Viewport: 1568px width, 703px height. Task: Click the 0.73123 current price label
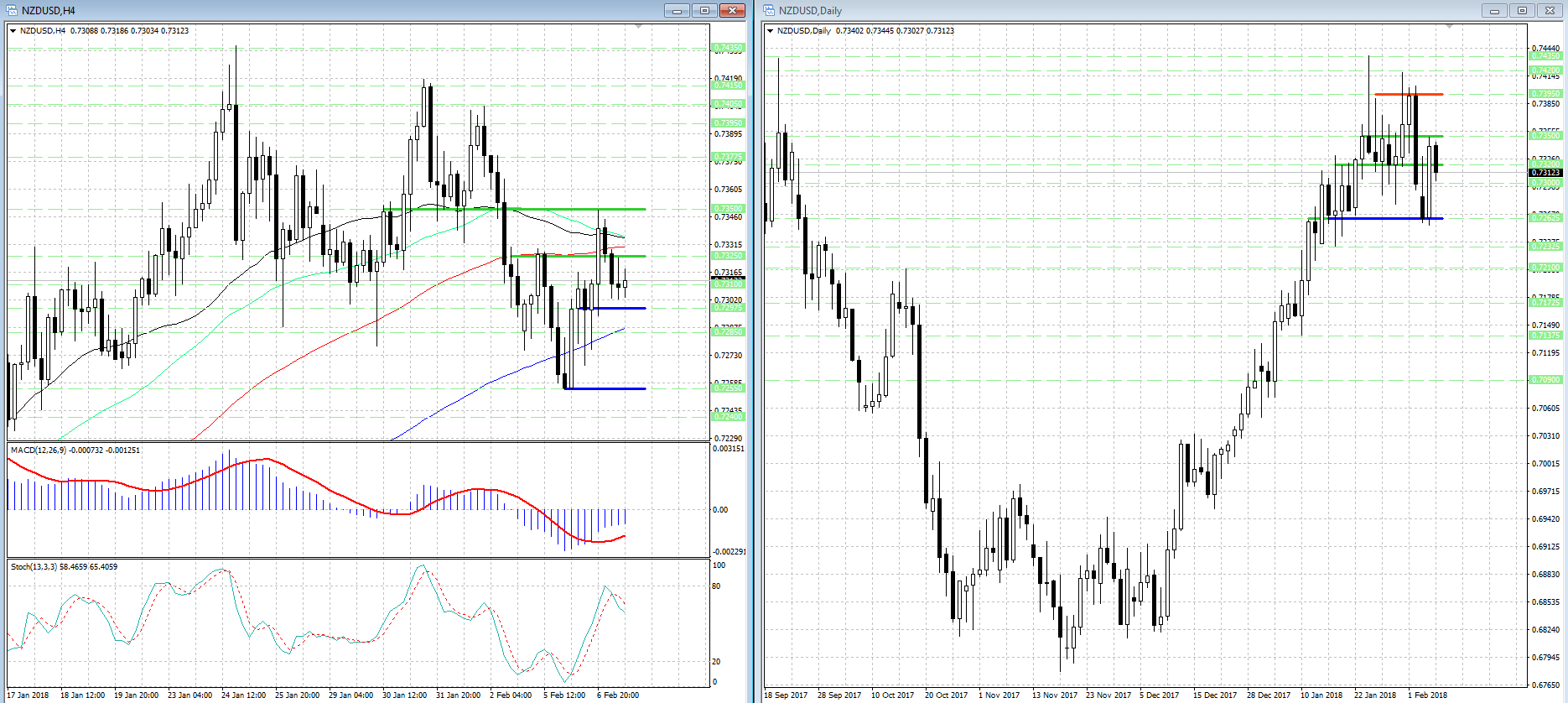click(x=1545, y=172)
